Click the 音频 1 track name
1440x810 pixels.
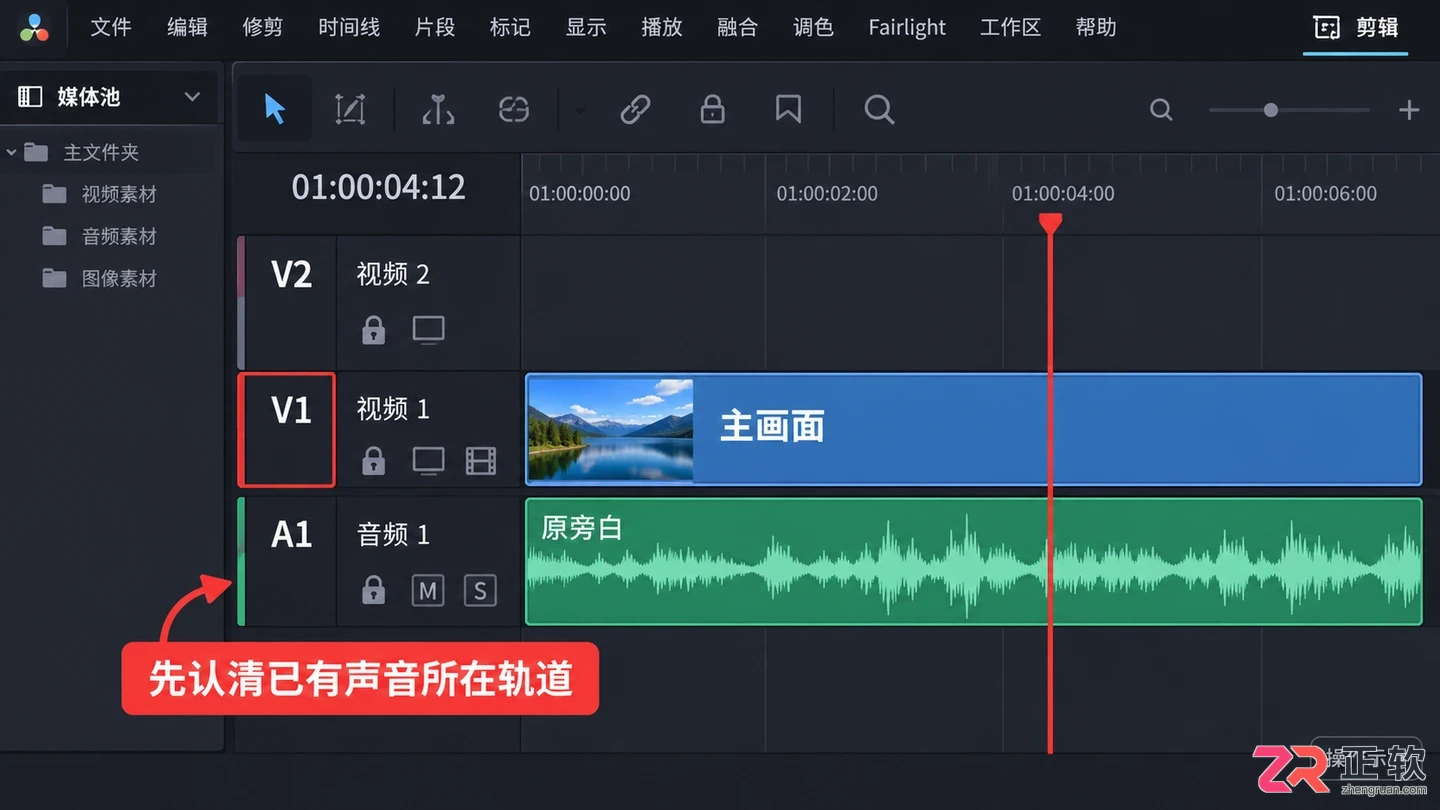[393, 535]
